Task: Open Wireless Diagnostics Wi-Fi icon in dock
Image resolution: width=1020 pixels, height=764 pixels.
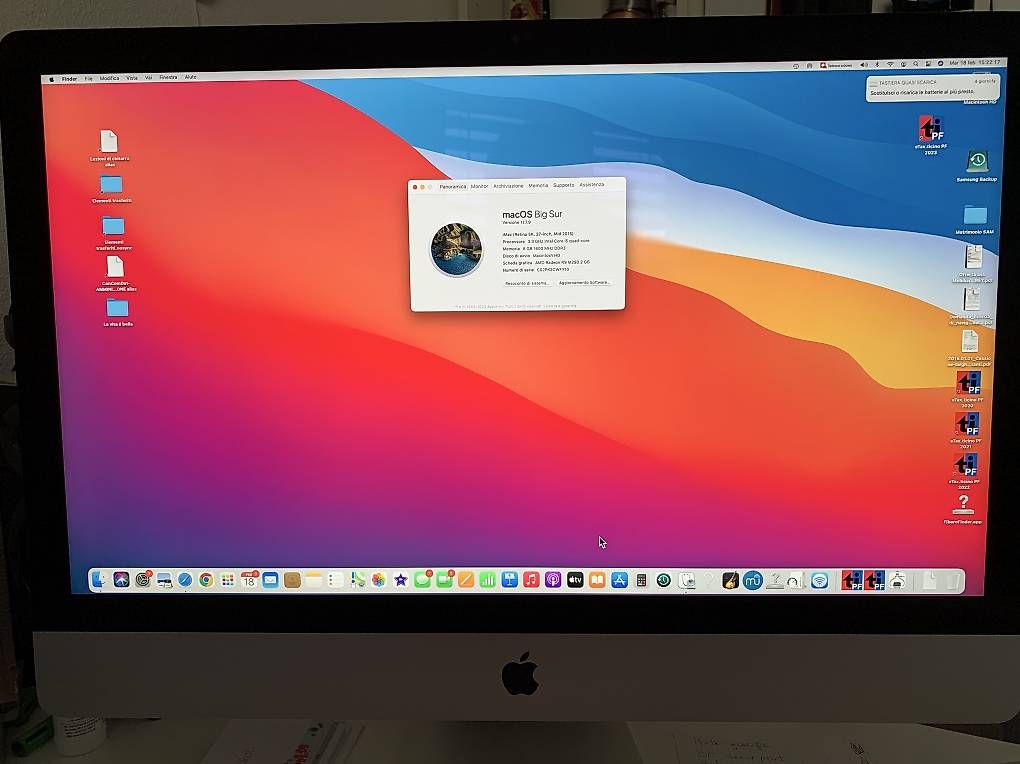Action: [x=820, y=580]
